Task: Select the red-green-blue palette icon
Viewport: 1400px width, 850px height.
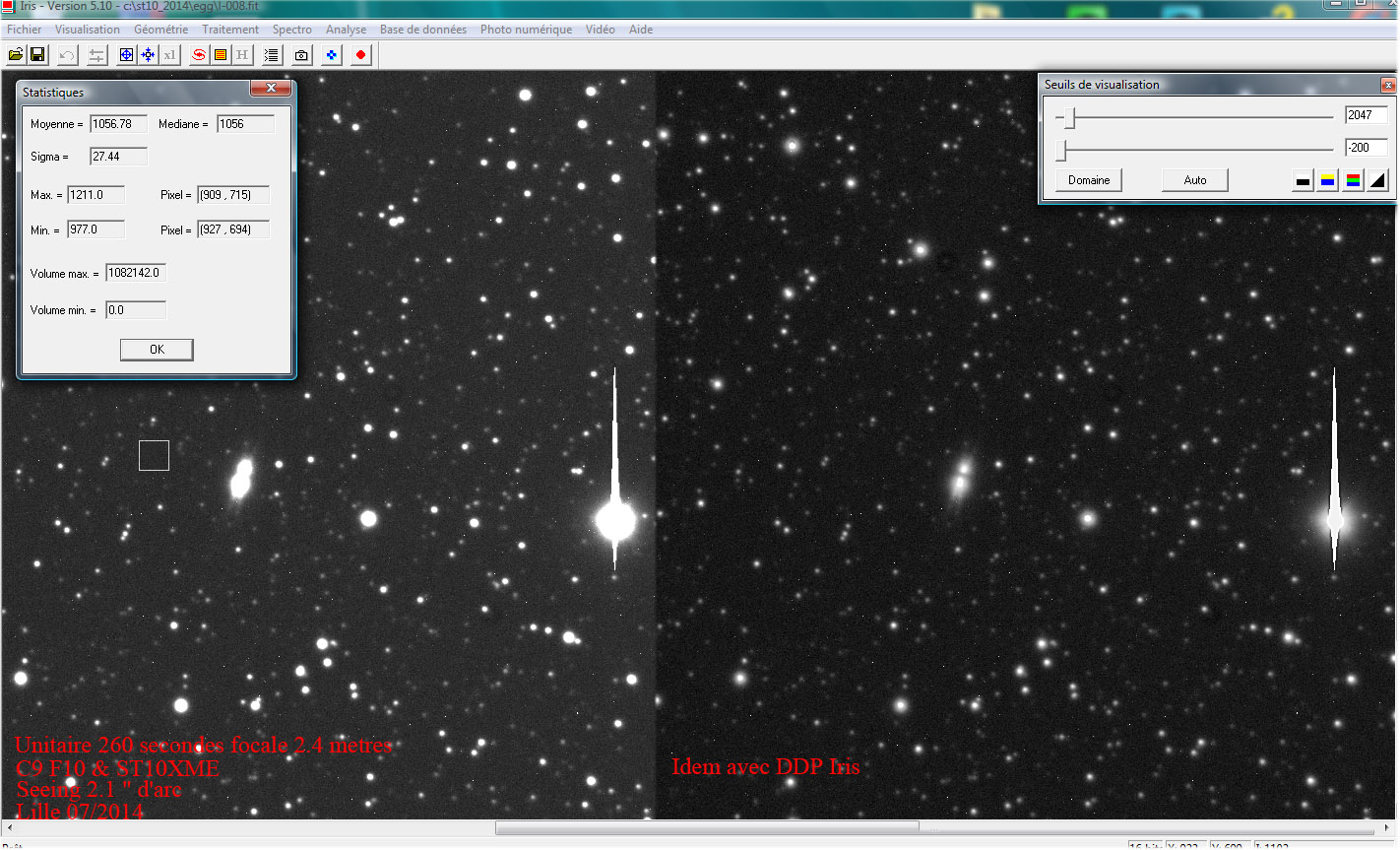Action: pyautogui.click(x=1354, y=180)
